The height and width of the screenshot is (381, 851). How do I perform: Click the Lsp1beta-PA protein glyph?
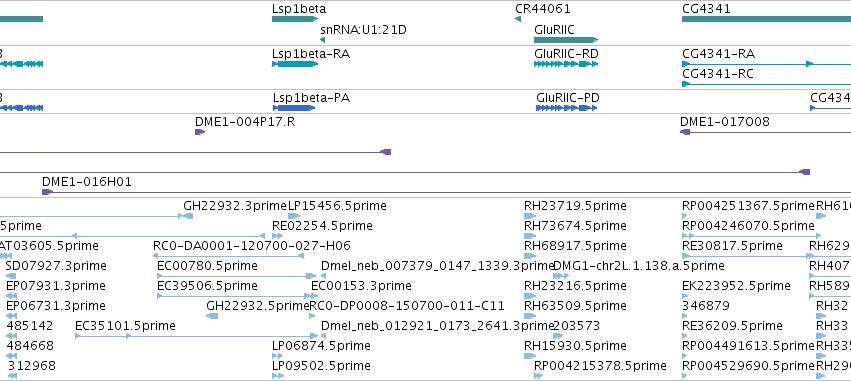point(294,108)
